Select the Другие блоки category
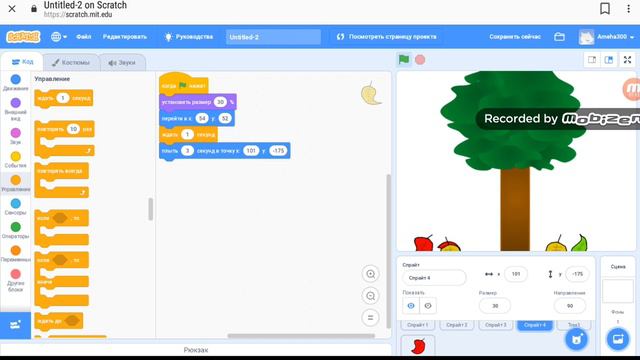Image resolution: width=640 pixels, height=360 pixels. click(16, 280)
